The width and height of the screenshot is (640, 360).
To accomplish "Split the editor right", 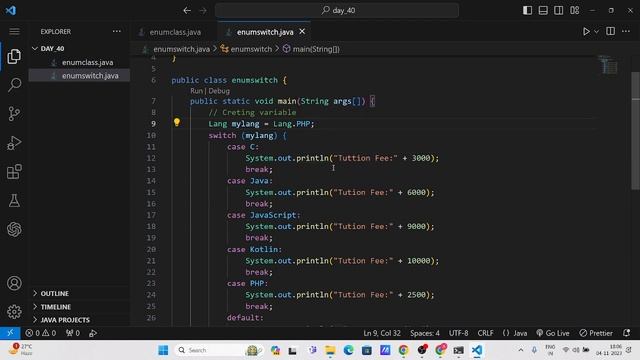I will [611, 31].
